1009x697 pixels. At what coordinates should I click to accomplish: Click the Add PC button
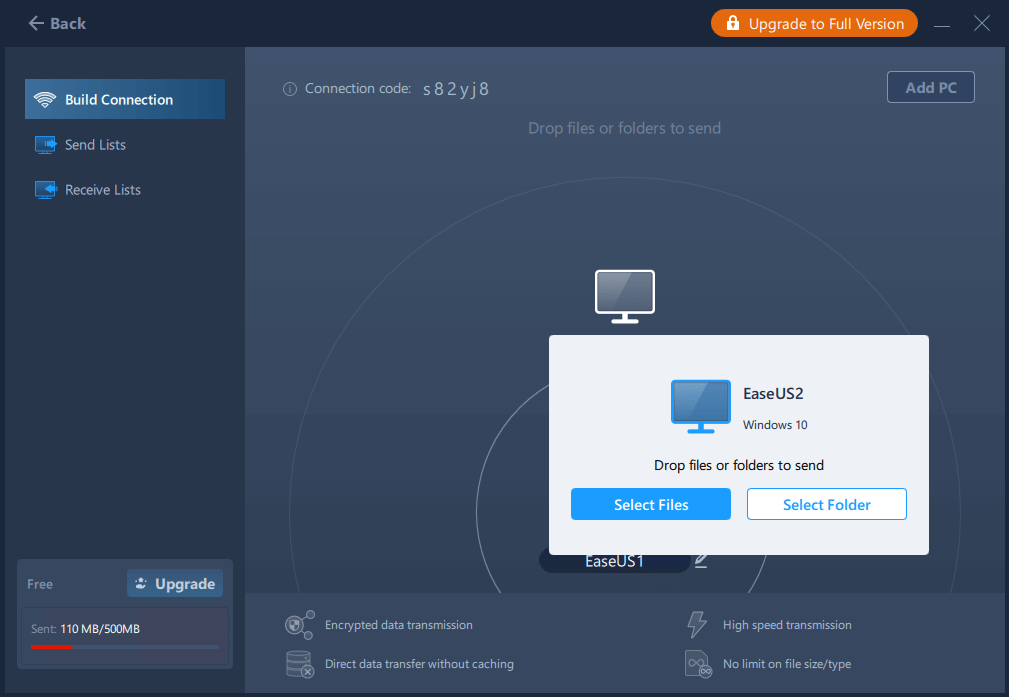[930, 87]
